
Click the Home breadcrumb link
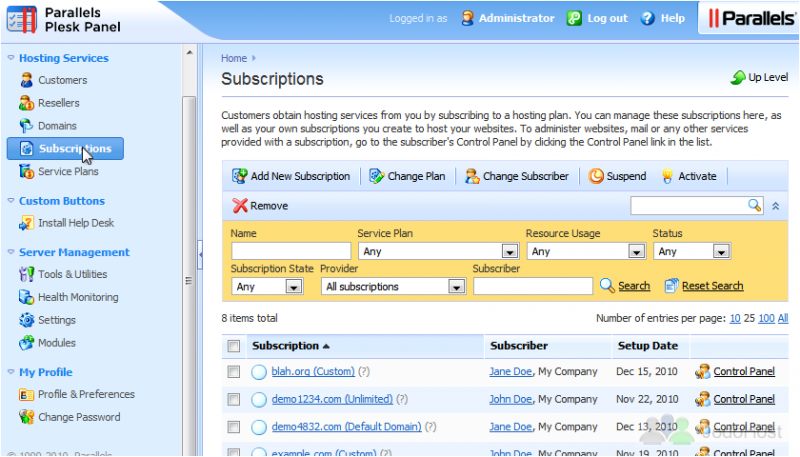[234, 58]
